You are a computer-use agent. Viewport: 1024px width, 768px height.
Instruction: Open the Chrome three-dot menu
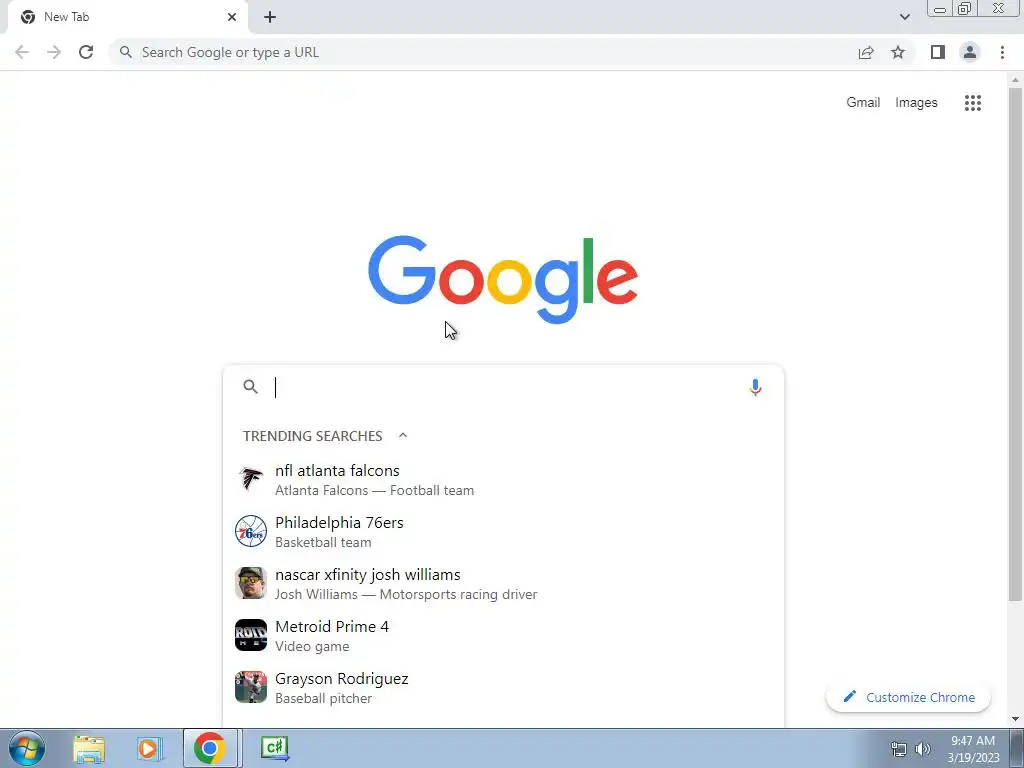pyautogui.click(x=1002, y=52)
